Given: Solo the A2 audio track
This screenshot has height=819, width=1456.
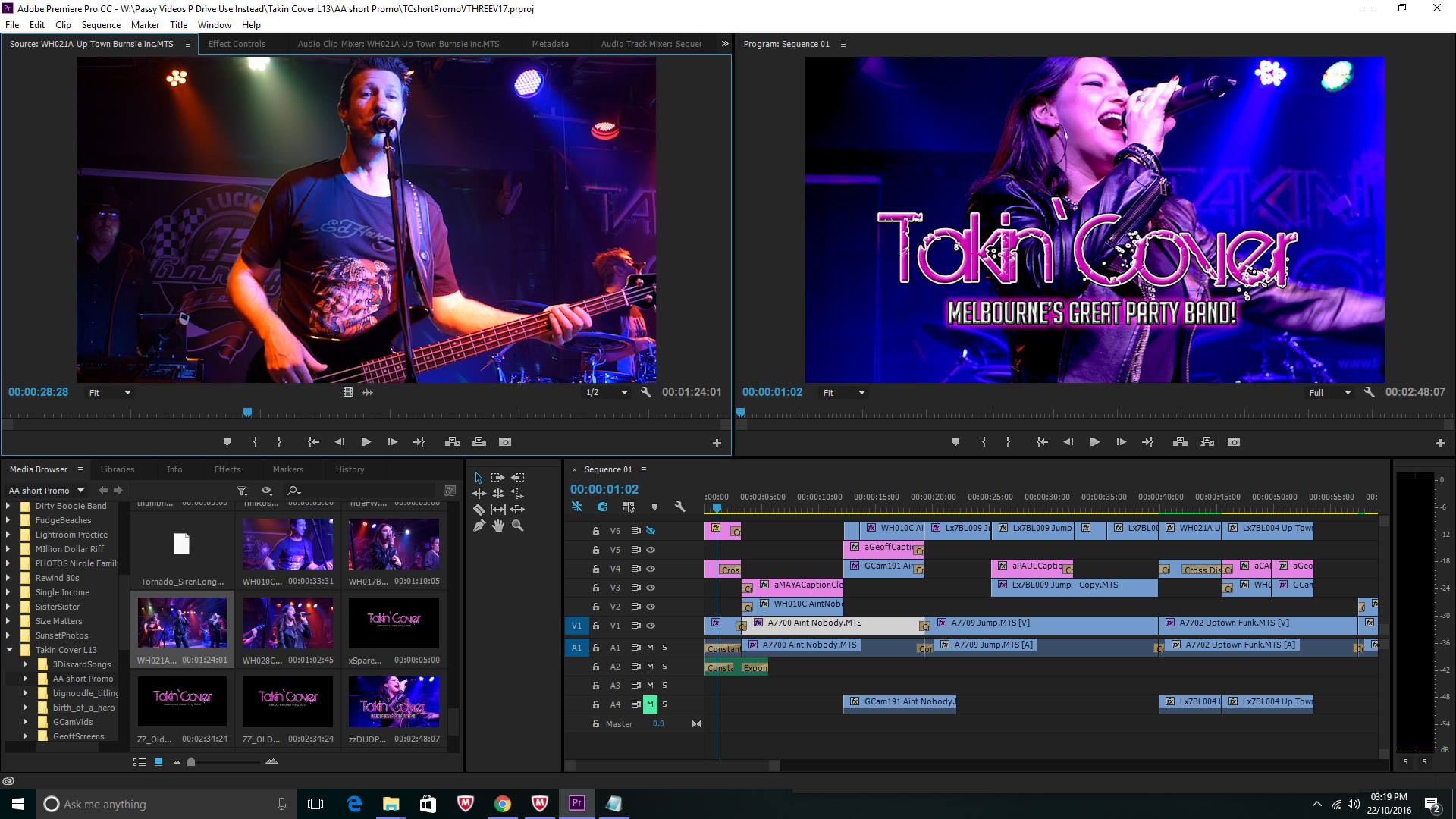Looking at the screenshot, I should [x=664, y=667].
